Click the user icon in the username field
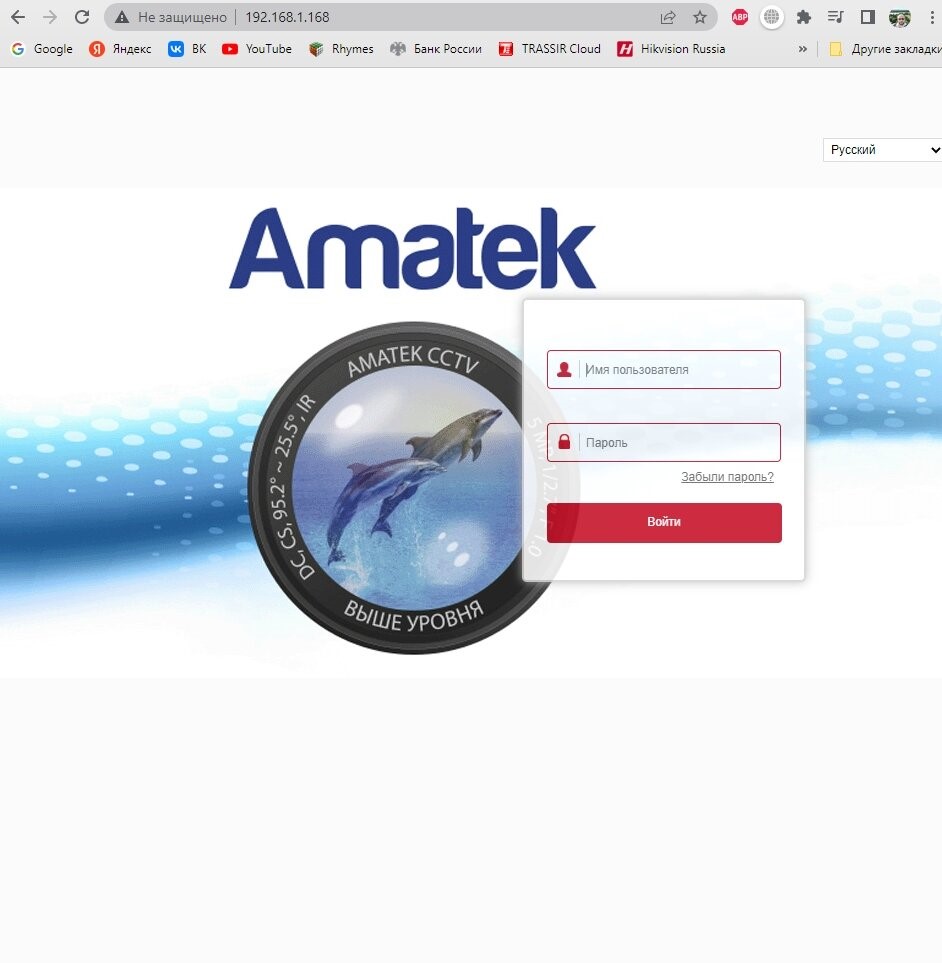 point(564,370)
